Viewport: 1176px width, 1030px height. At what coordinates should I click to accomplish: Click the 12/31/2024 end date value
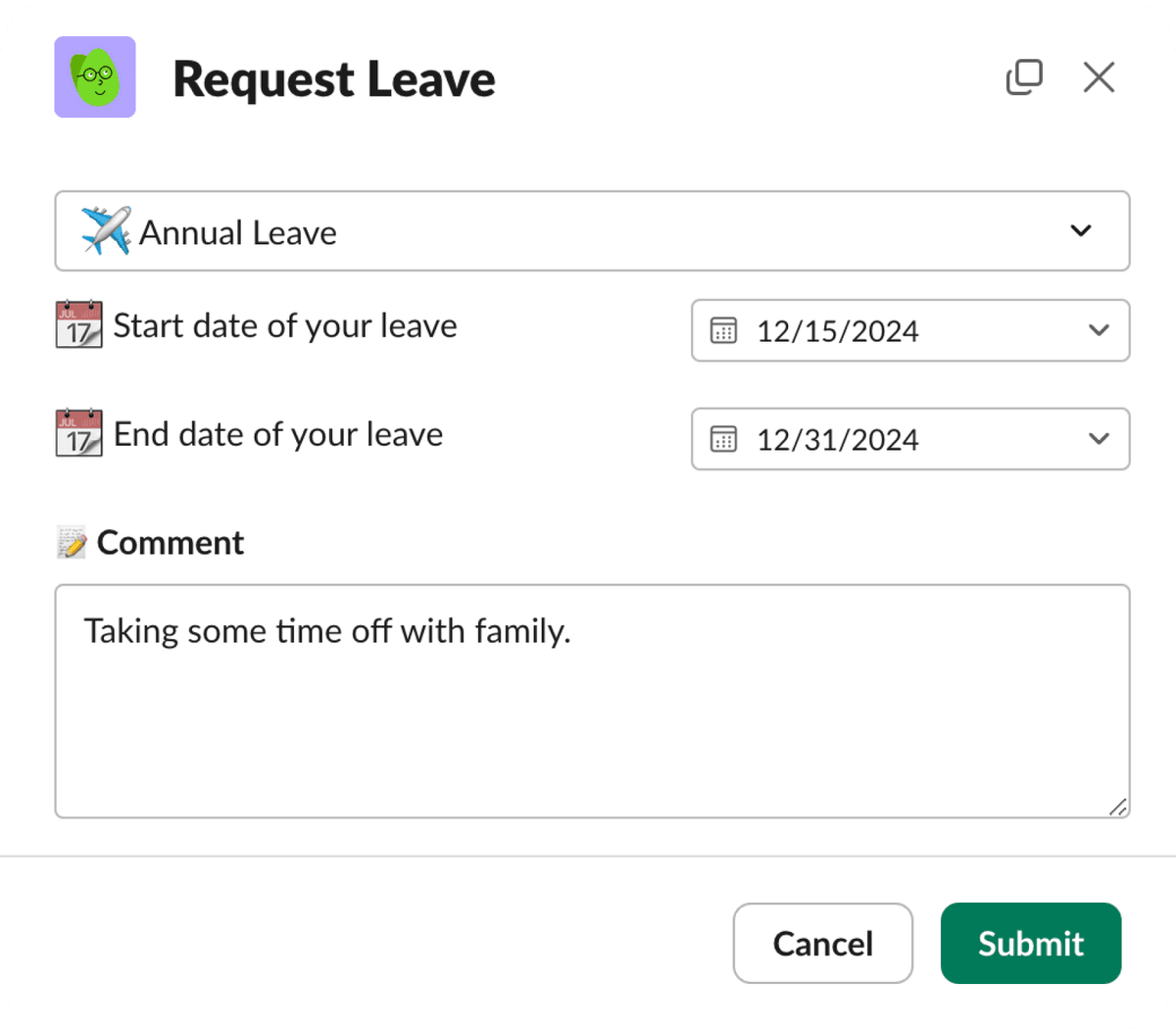tap(837, 439)
